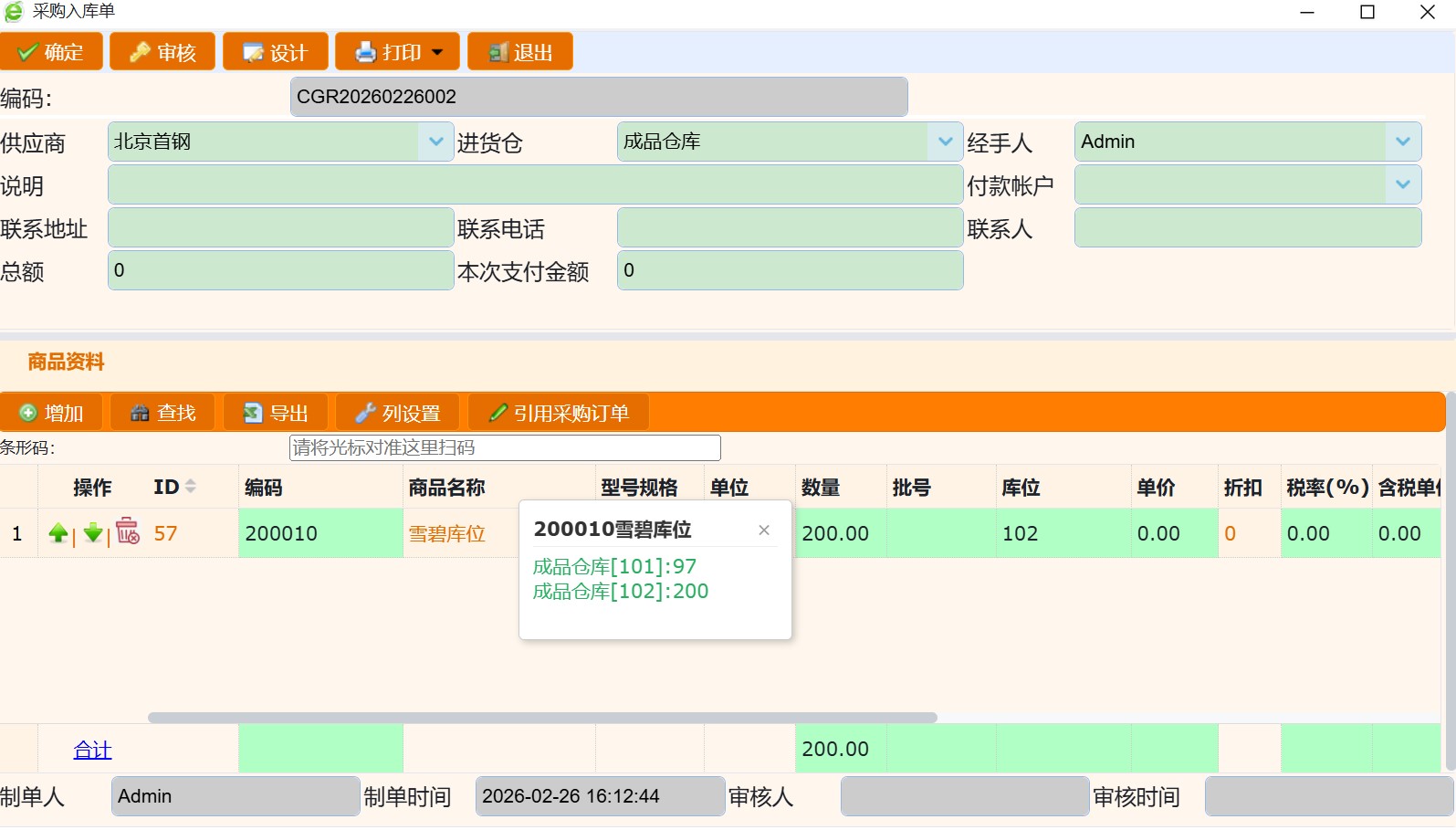Open the 进货仓 warehouse dropdown
The image size is (1456, 830).
[x=946, y=142]
